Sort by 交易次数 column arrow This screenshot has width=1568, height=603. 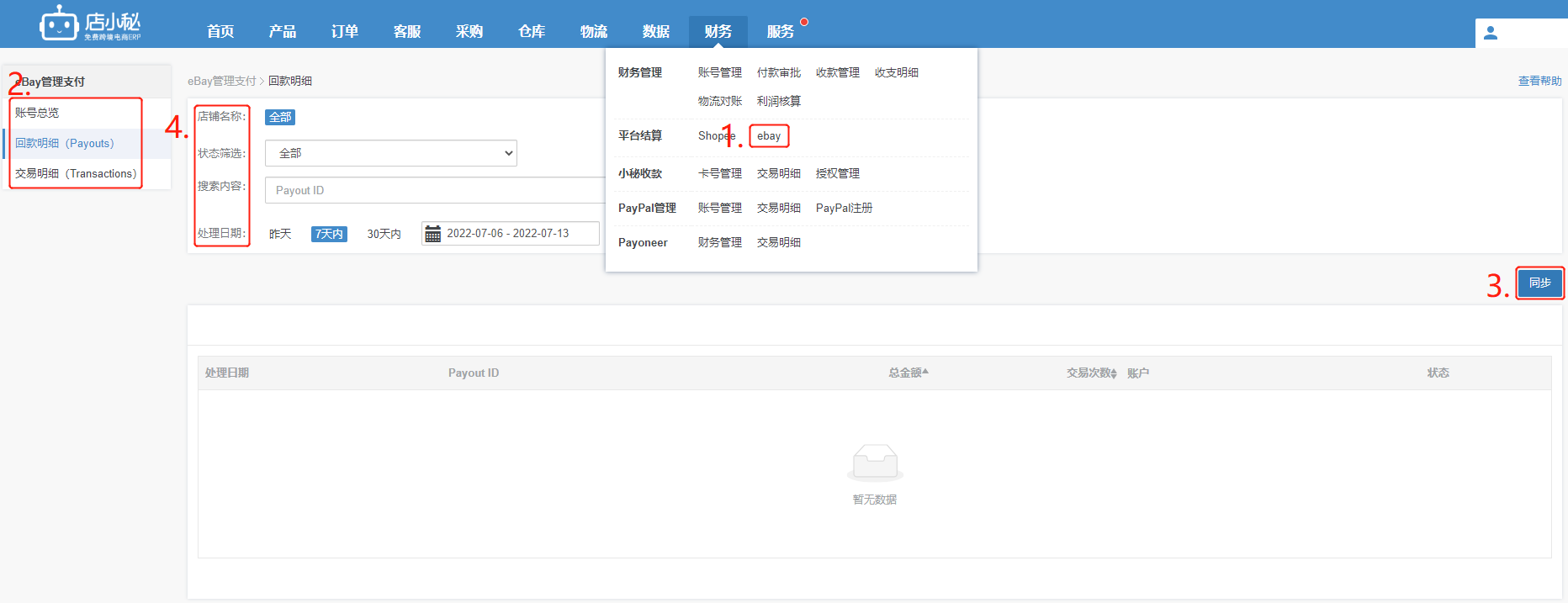(1114, 373)
